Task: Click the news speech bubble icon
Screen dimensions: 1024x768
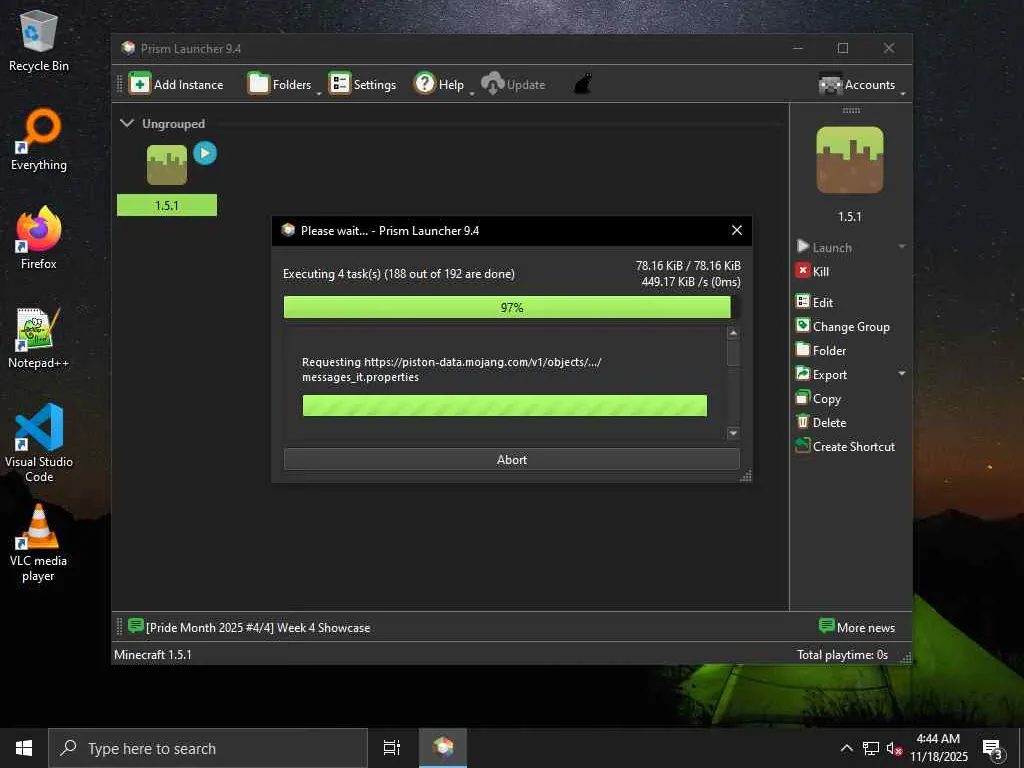Action: [x=135, y=626]
